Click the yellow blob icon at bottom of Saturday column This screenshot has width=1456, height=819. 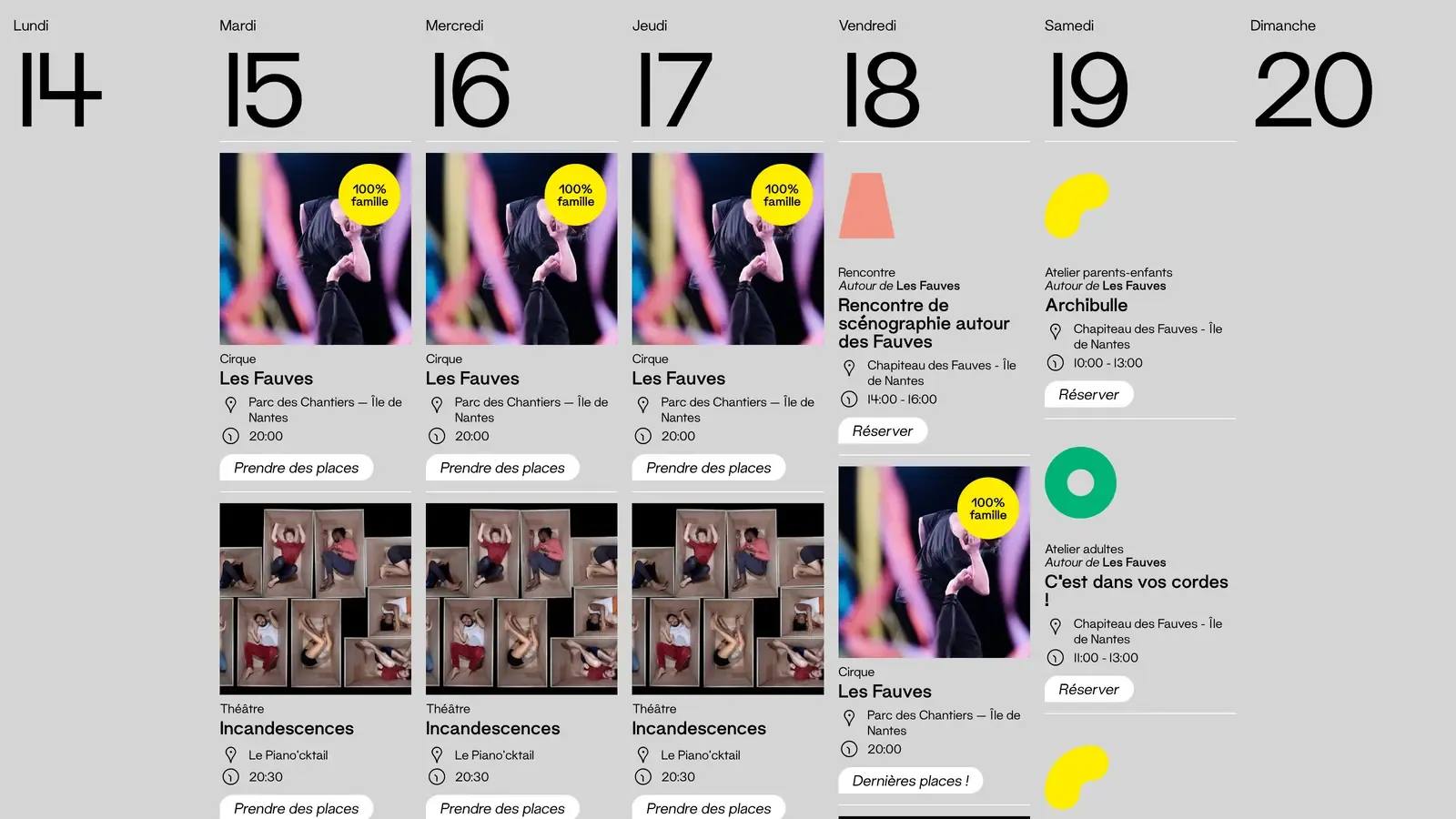[1077, 778]
